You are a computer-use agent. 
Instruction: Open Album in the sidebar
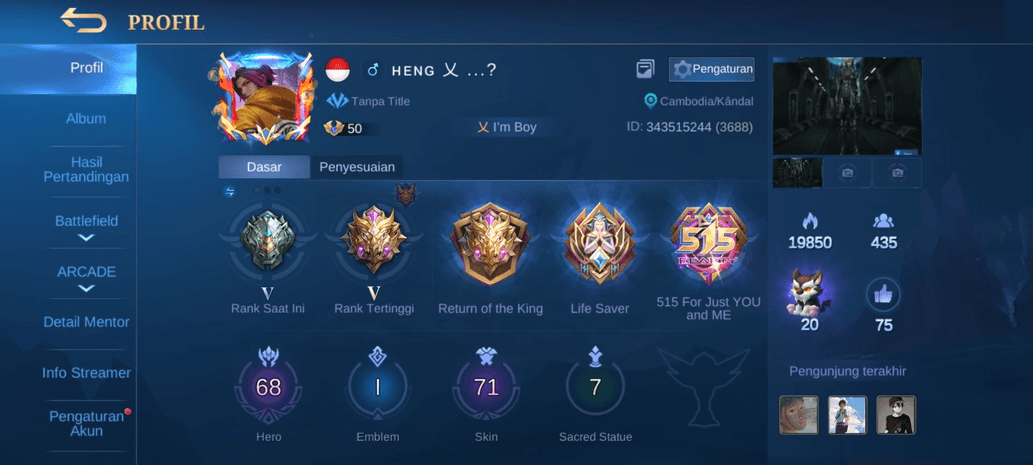86,119
